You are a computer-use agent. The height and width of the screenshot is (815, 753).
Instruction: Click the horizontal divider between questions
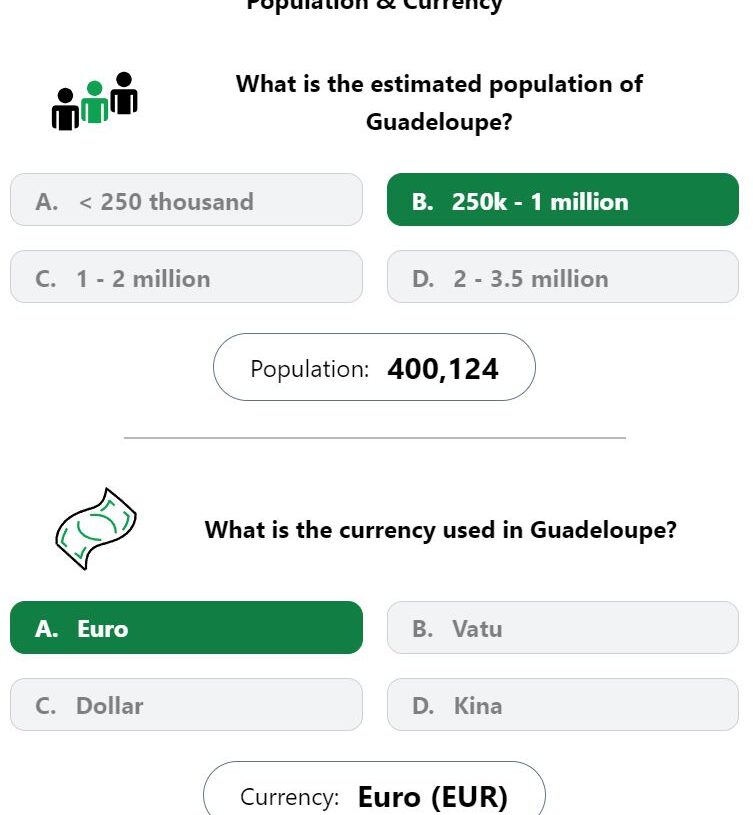pos(375,438)
